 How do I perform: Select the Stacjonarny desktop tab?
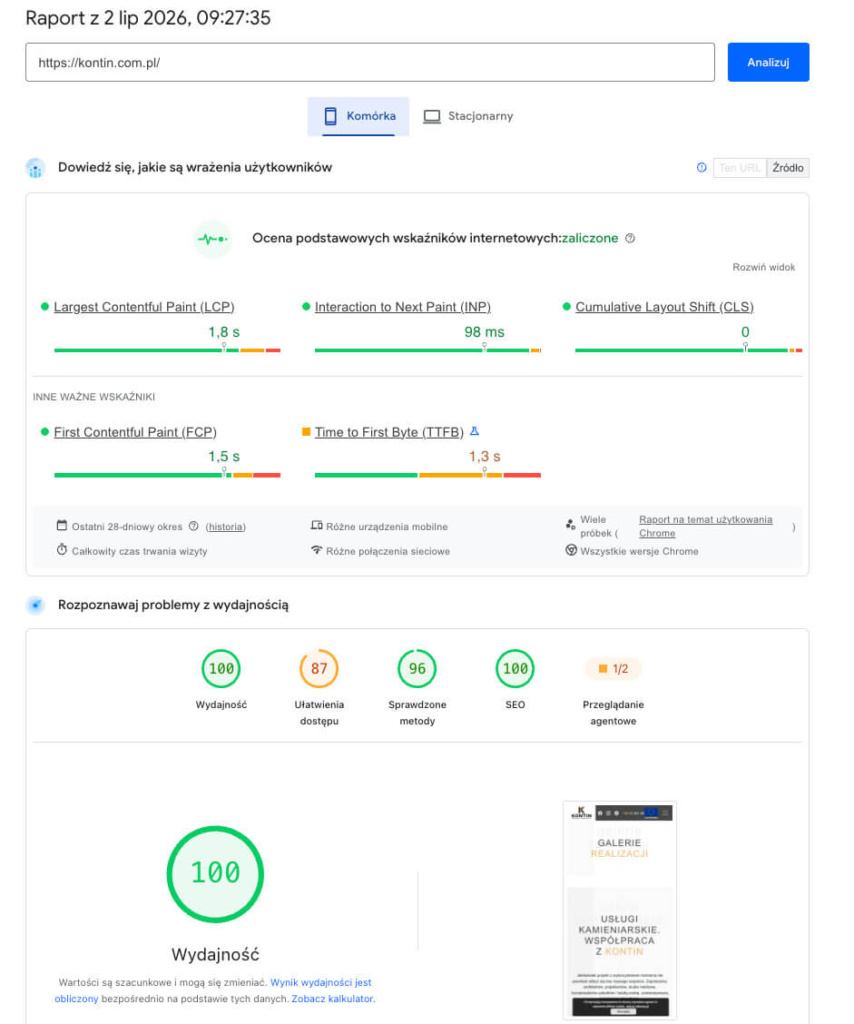pos(467,116)
